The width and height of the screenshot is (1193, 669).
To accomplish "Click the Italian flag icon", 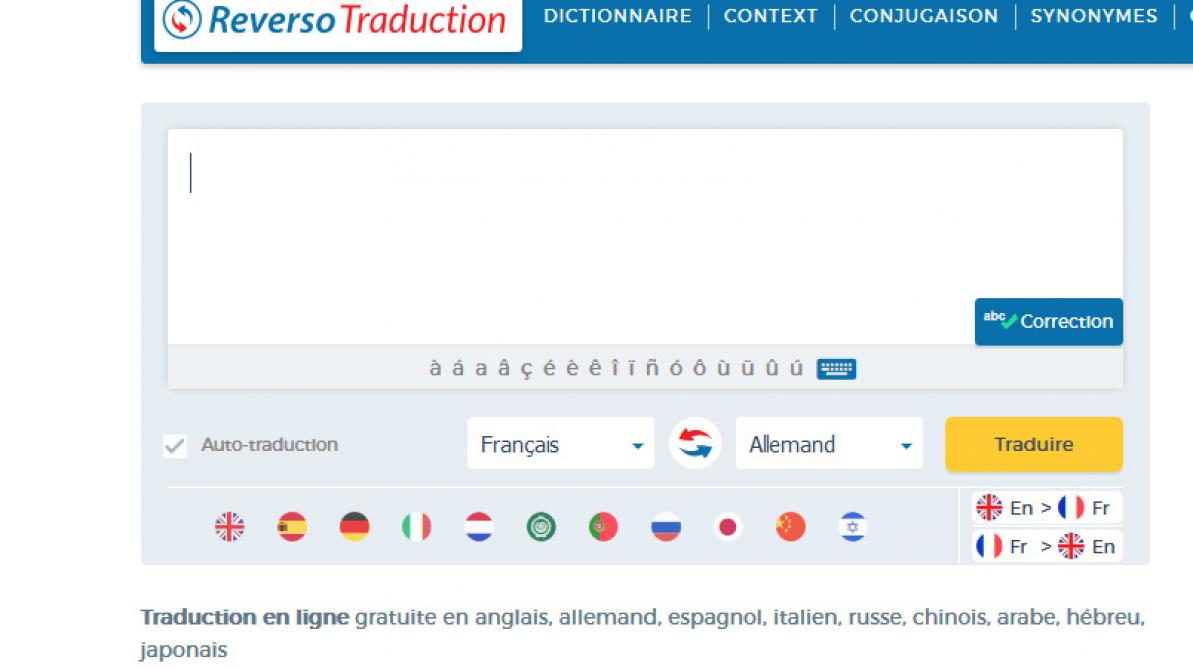I will point(417,526).
